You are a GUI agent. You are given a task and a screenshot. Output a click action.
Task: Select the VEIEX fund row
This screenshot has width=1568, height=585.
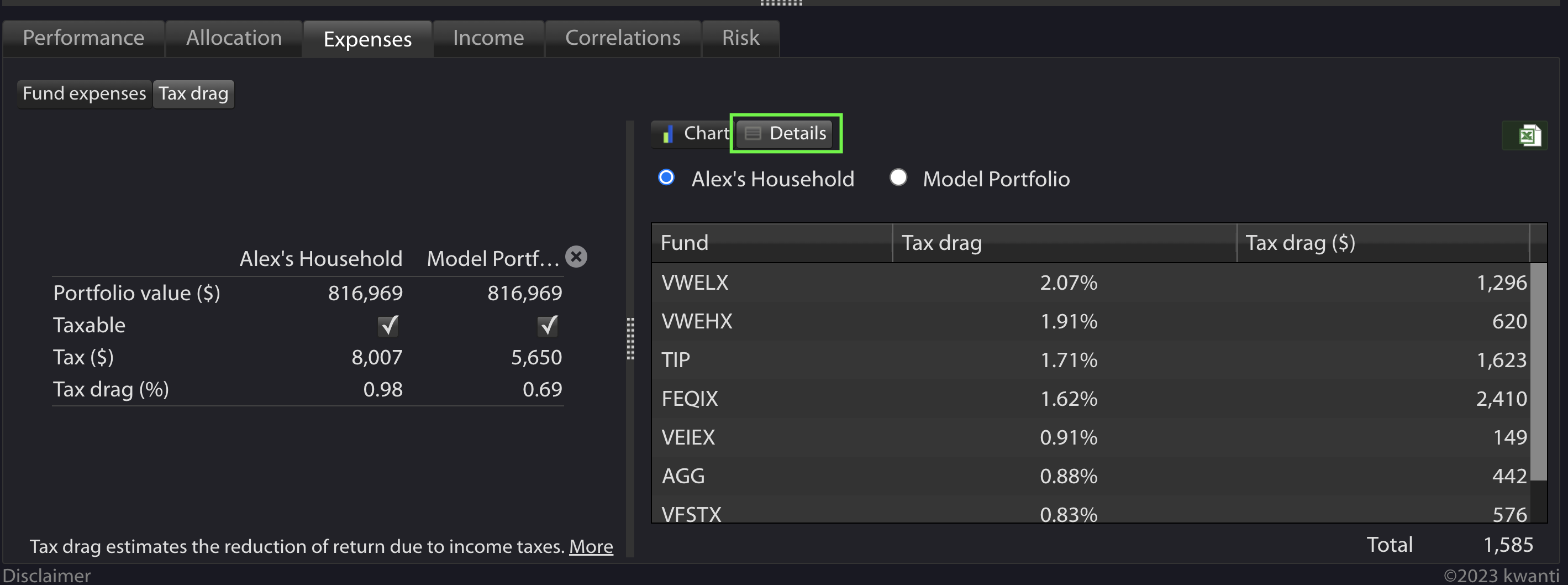coord(1091,437)
